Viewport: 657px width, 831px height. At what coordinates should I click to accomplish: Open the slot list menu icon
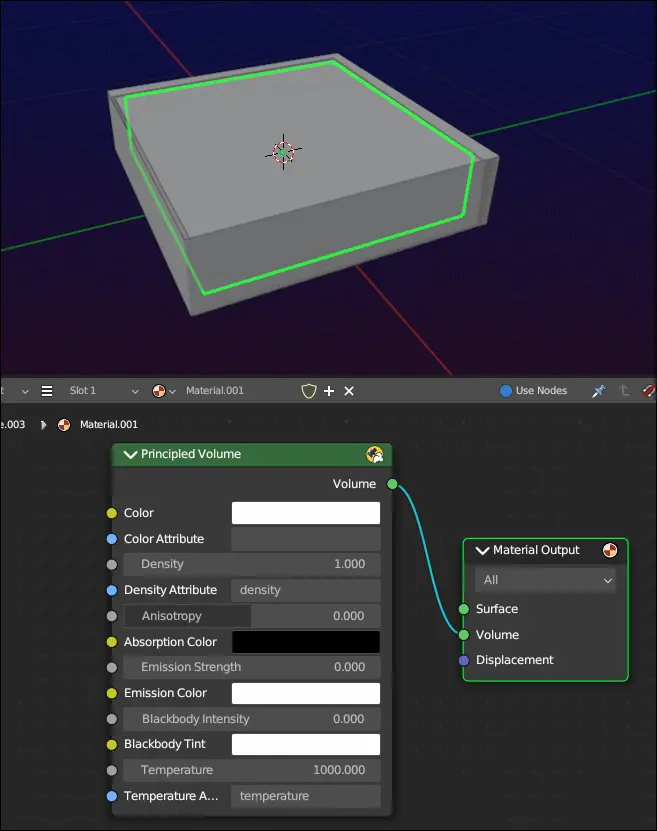47,391
